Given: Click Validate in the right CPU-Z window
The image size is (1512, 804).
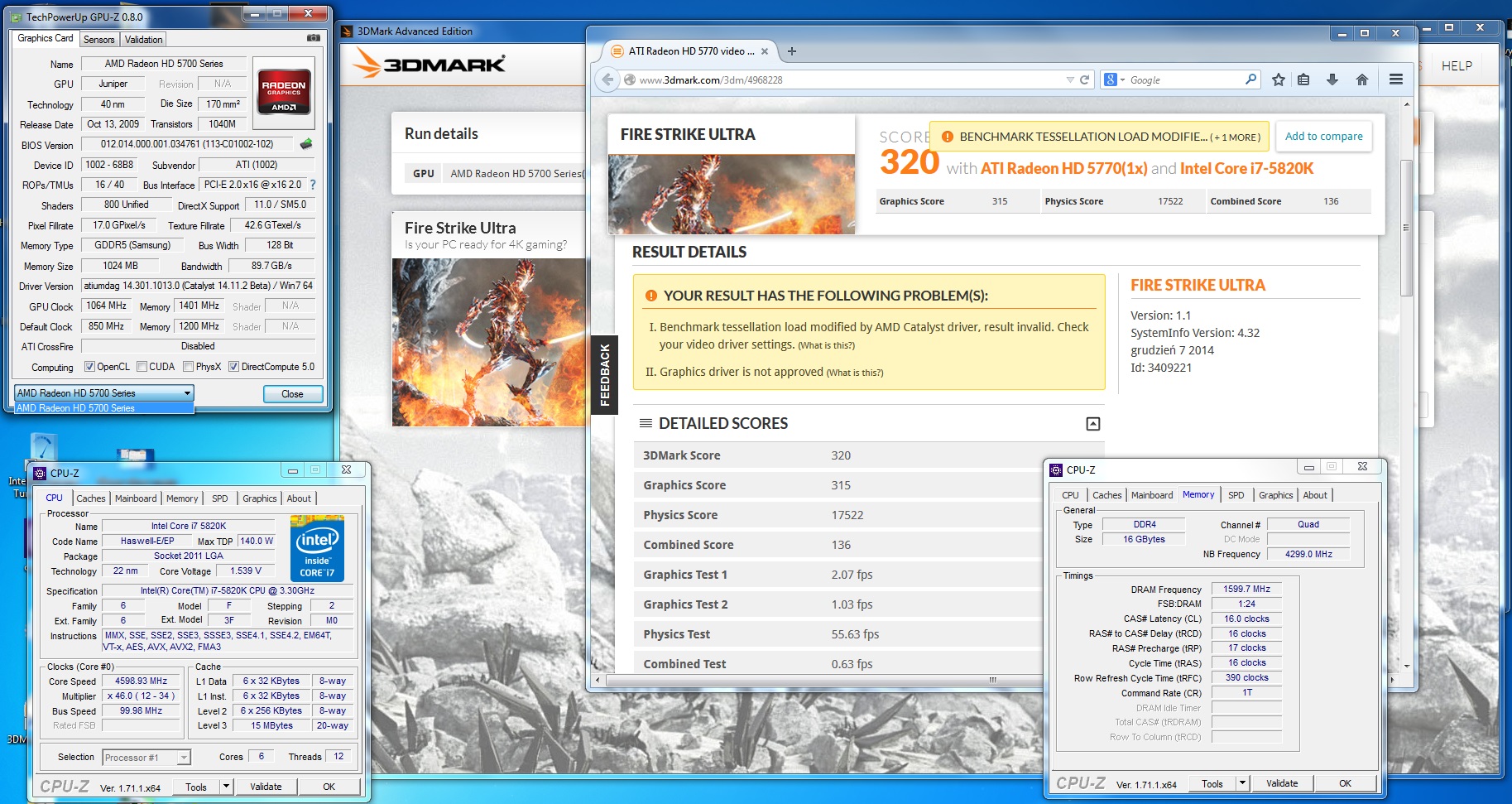Looking at the screenshot, I should pyautogui.click(x=1282, y=783).
